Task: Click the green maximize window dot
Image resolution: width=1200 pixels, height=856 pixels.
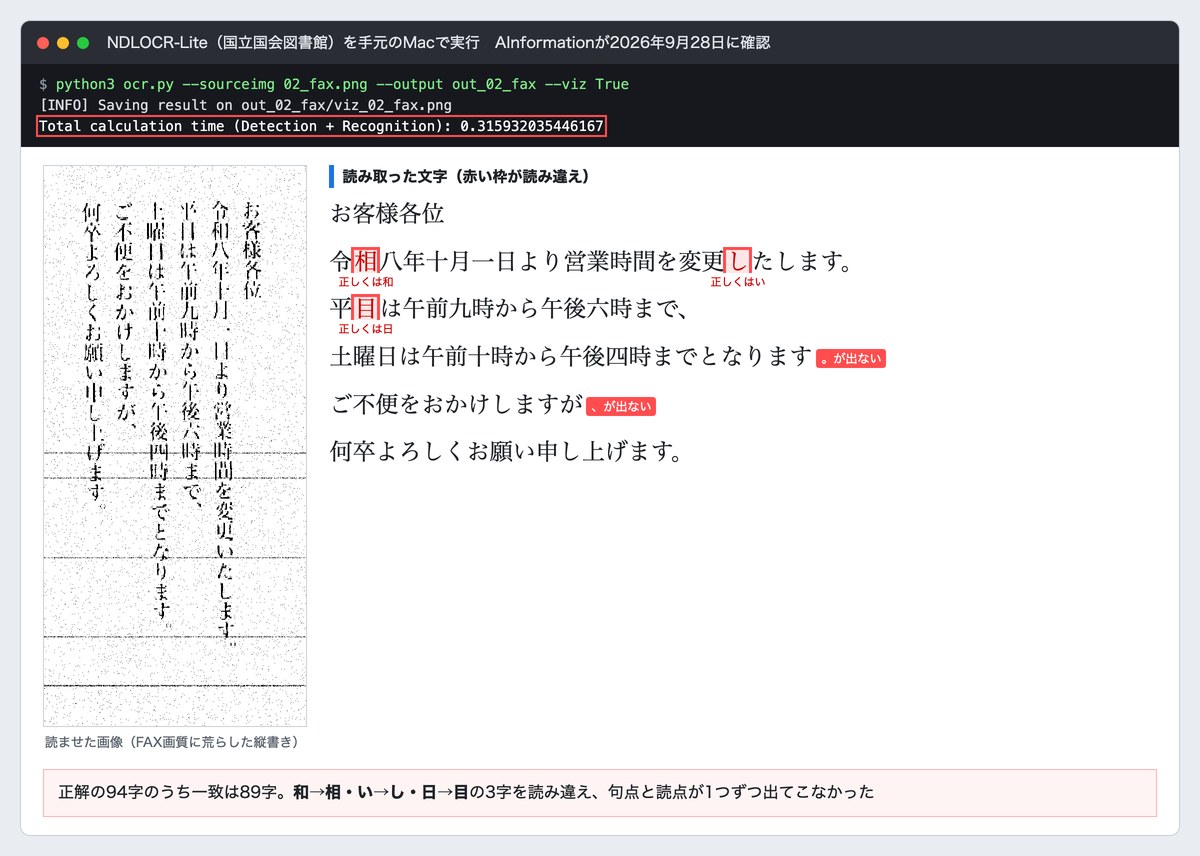Action: [83, 43]
